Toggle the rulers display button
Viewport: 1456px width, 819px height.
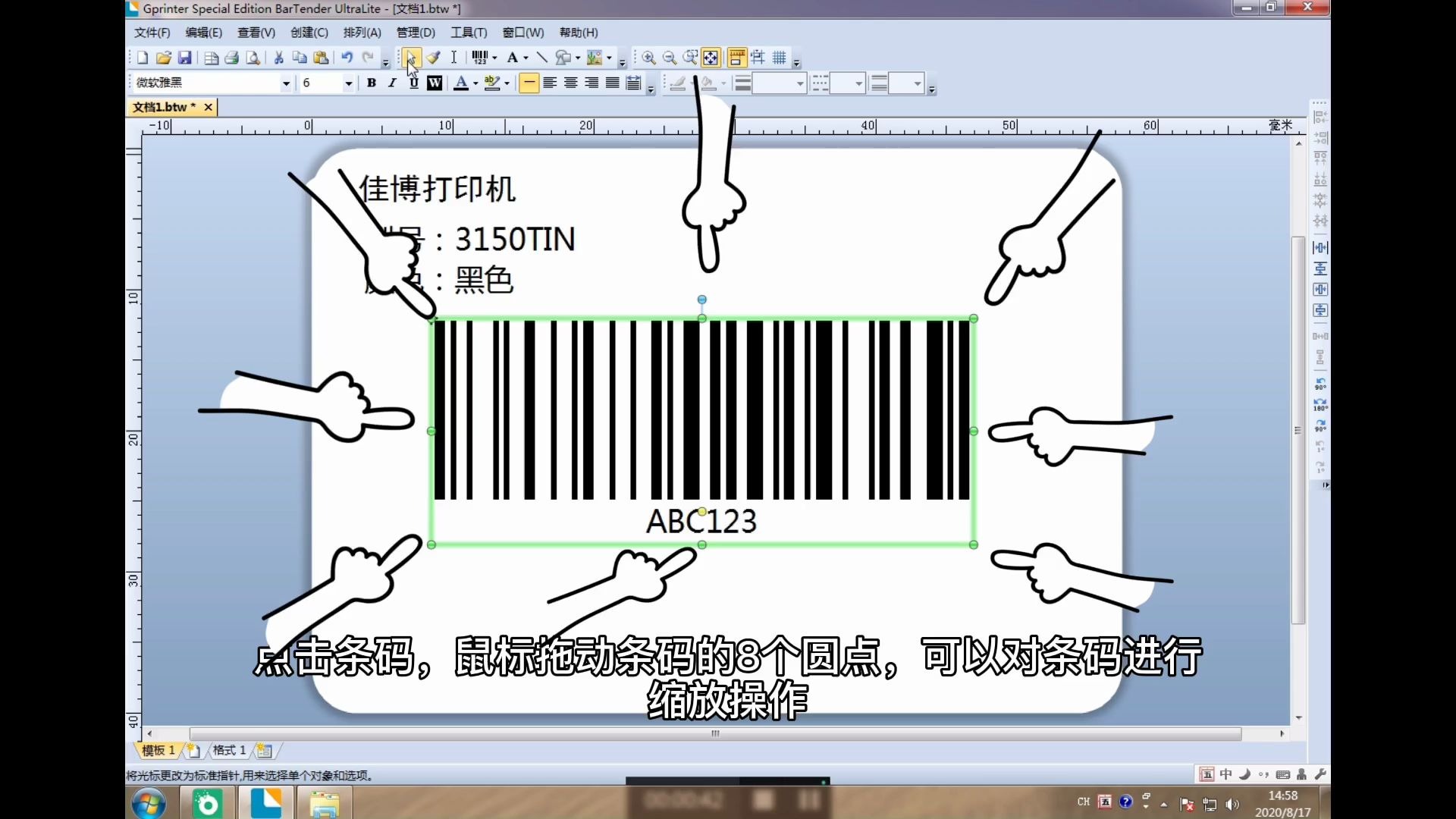coord(736,58)
